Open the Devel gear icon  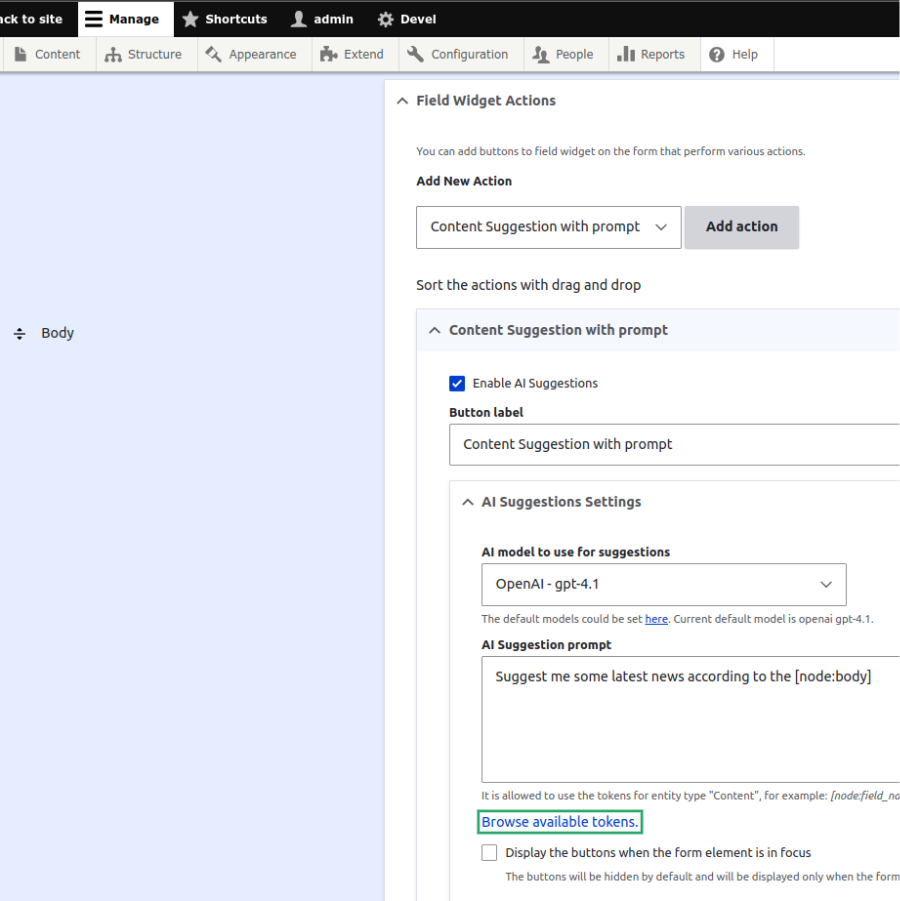[385, 18]
